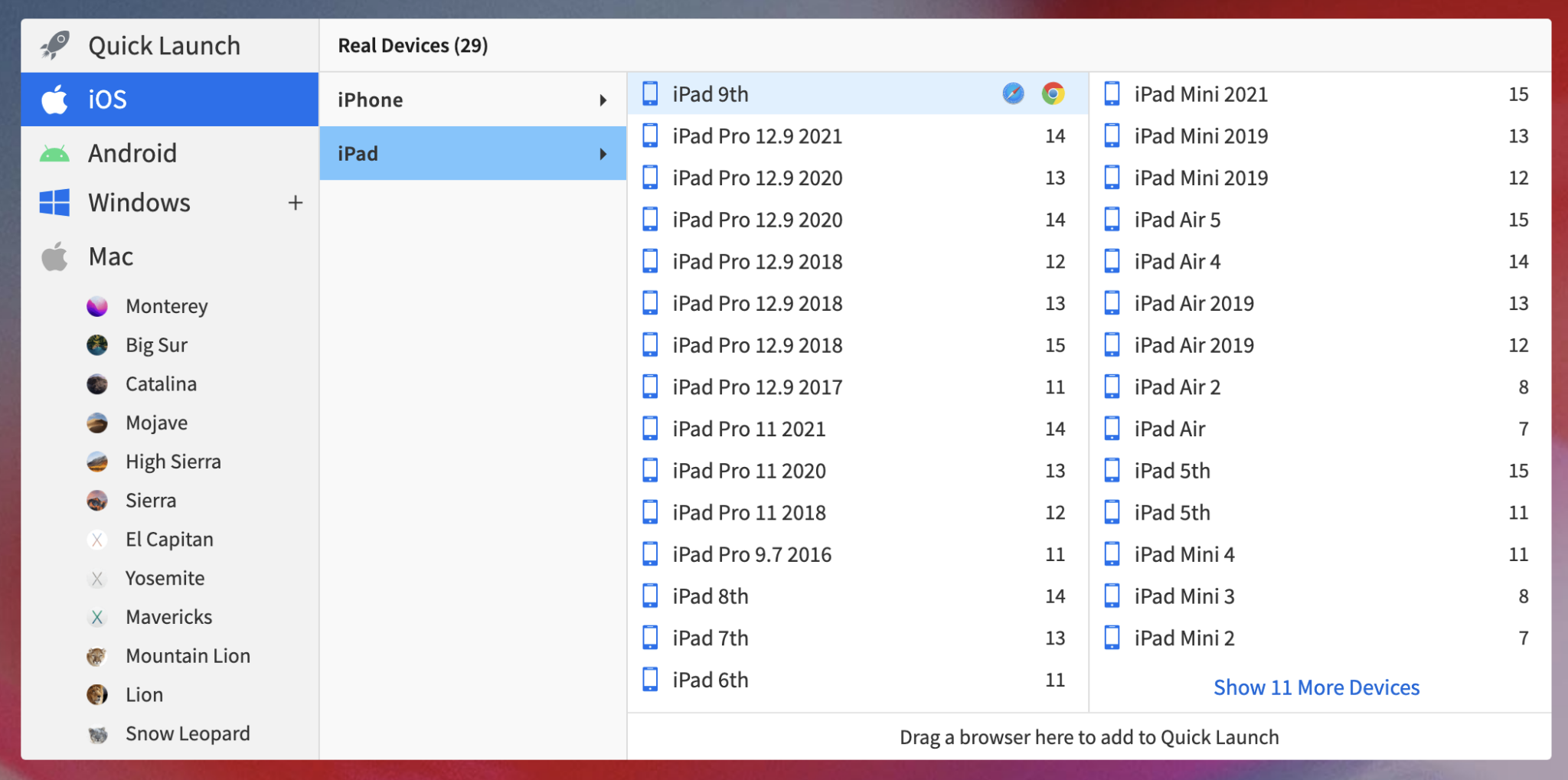This screenshot has height=780, width=1568.
Task: Open the Mac section
Action: coord(109,256)
